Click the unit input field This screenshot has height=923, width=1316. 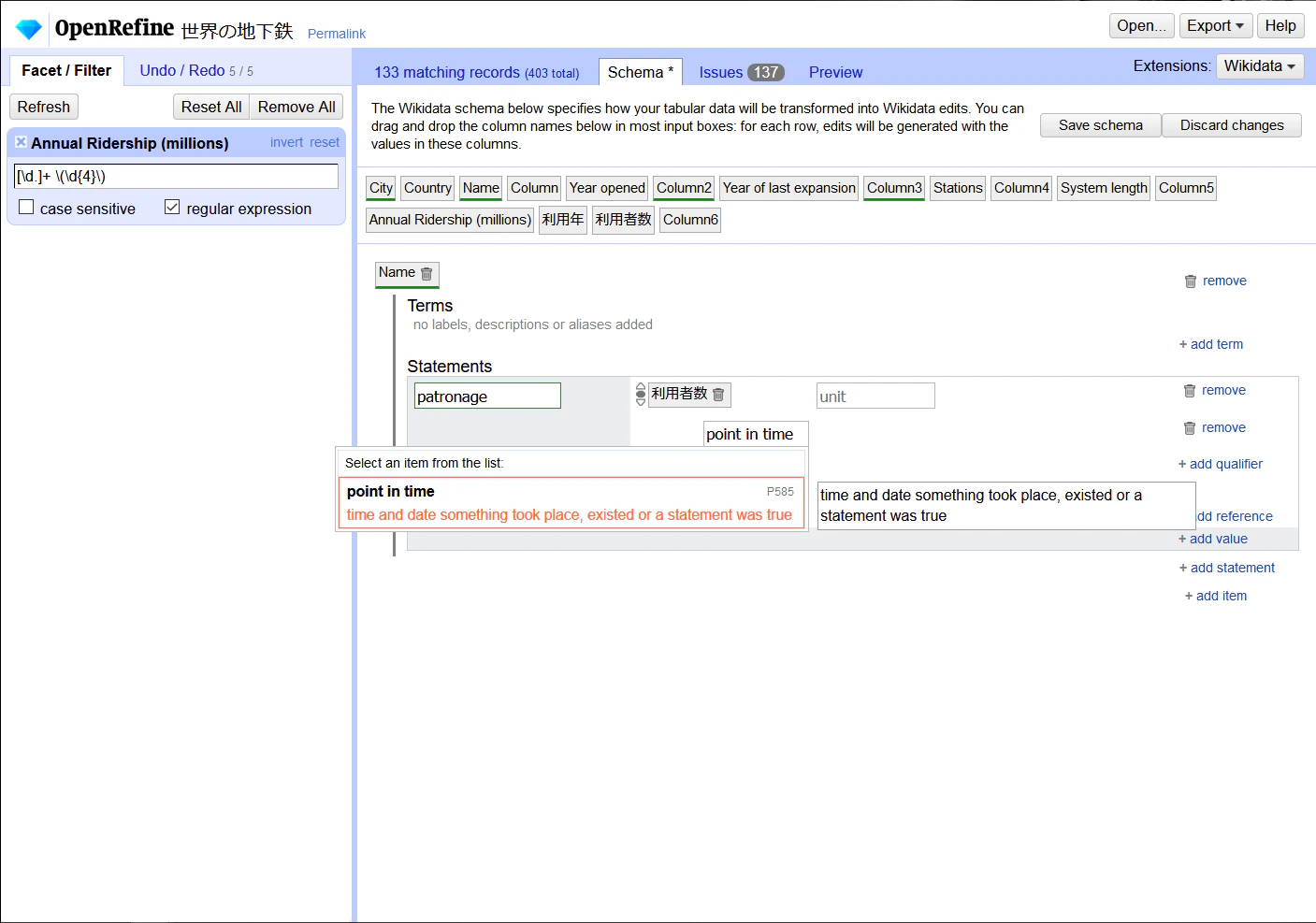875,396
